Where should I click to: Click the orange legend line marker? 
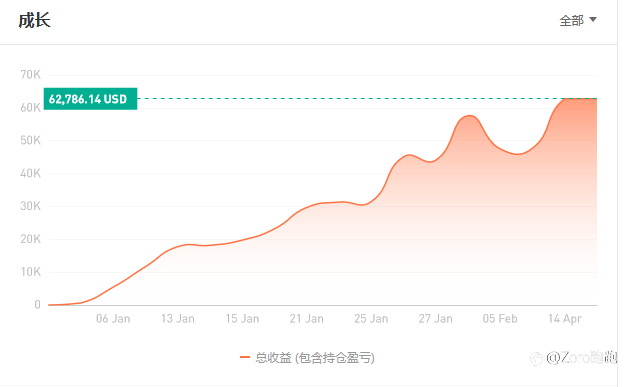tap(244, 357)
